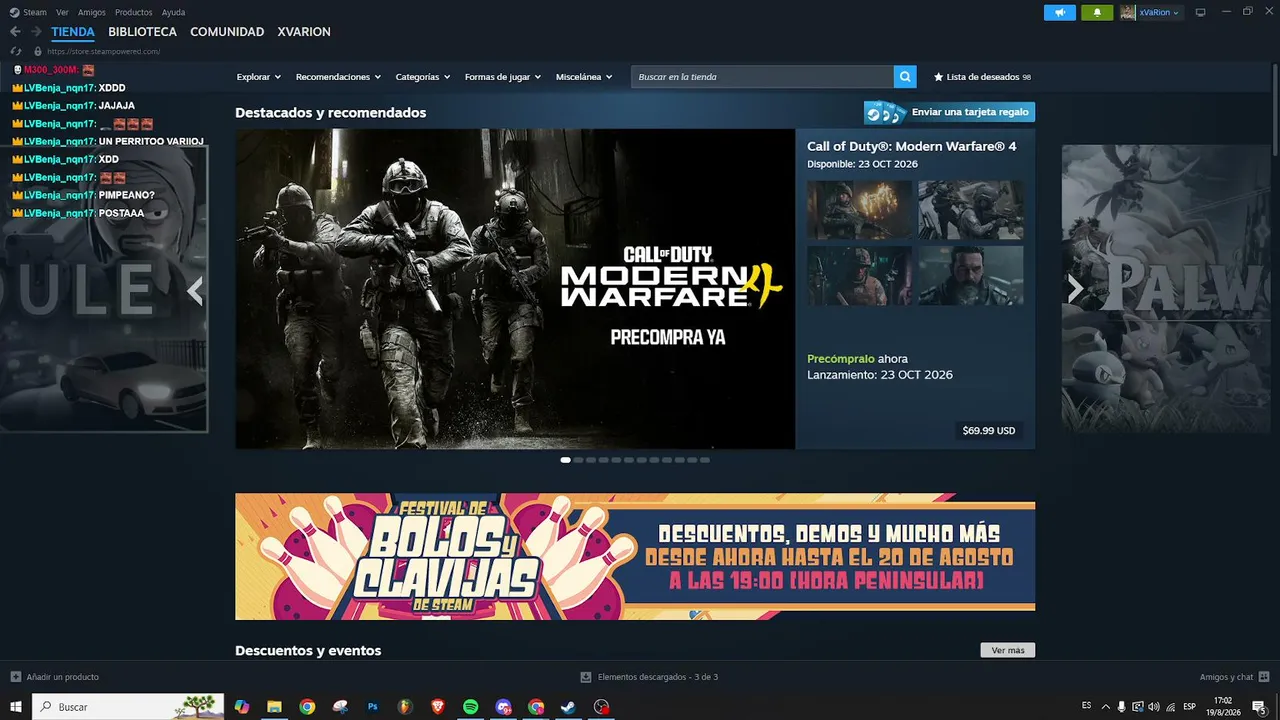Select the last carousel page indicator

pos(705,460)
